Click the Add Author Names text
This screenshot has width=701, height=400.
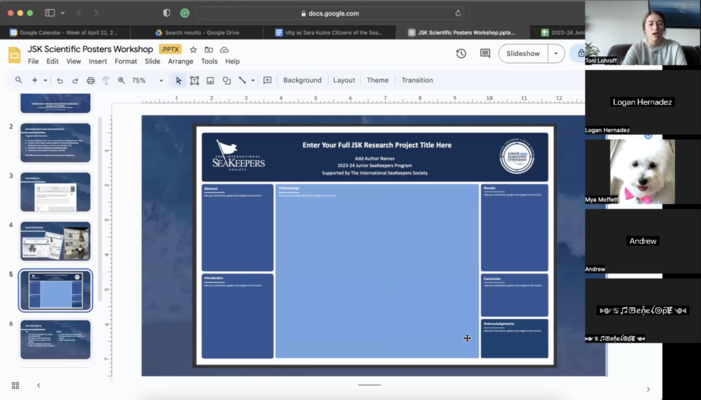tap(375, 158)
